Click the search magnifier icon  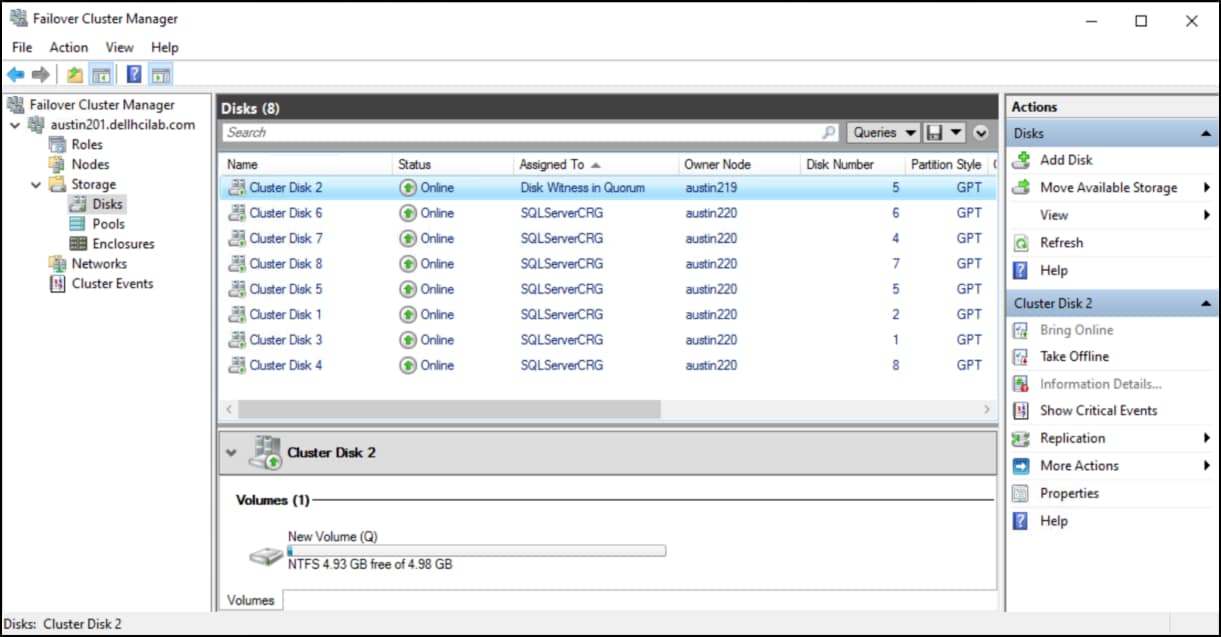(x=829, y=132)
